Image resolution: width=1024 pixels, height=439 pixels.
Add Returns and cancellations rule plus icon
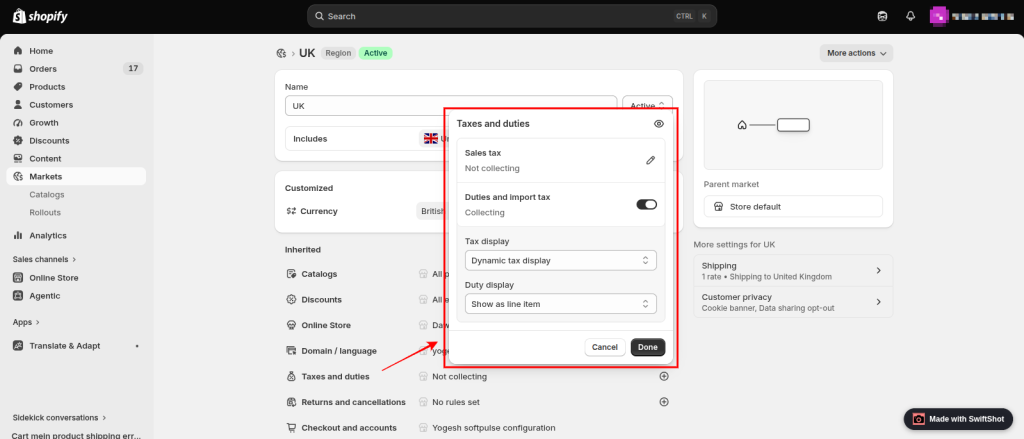click(664, 402)
